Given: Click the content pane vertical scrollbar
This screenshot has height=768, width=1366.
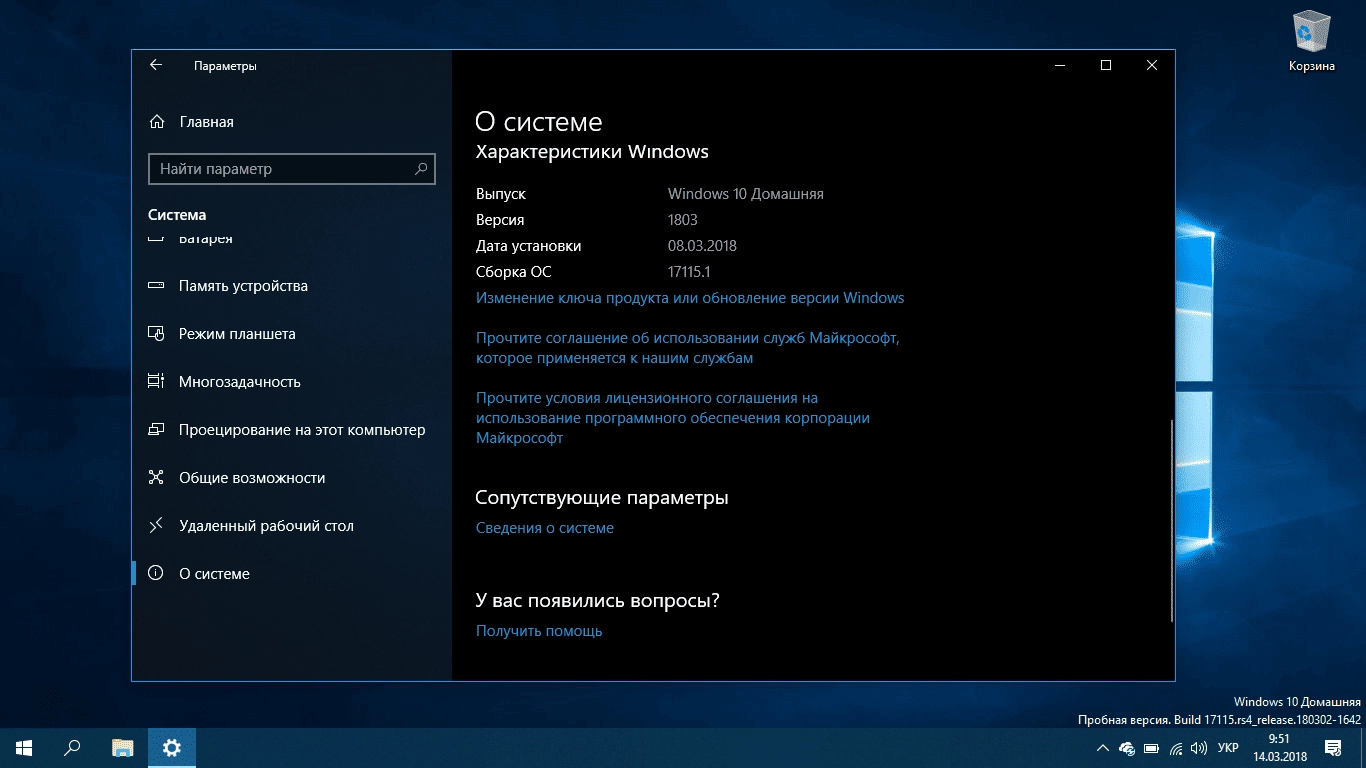Looking at the screenshot, I should pos(1170,520).
